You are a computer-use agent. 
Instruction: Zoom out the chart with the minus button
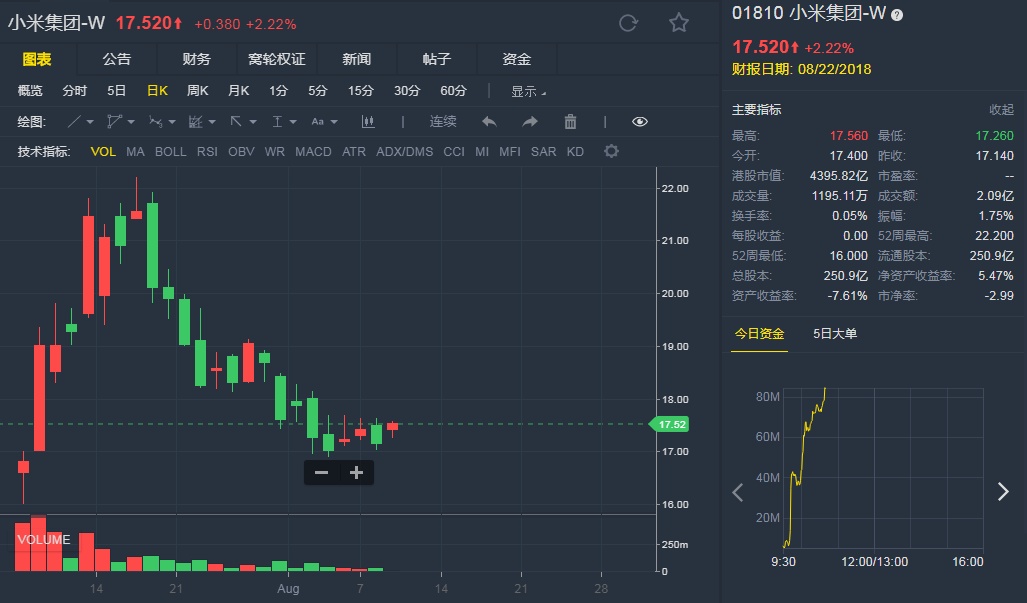click(321, 473)
